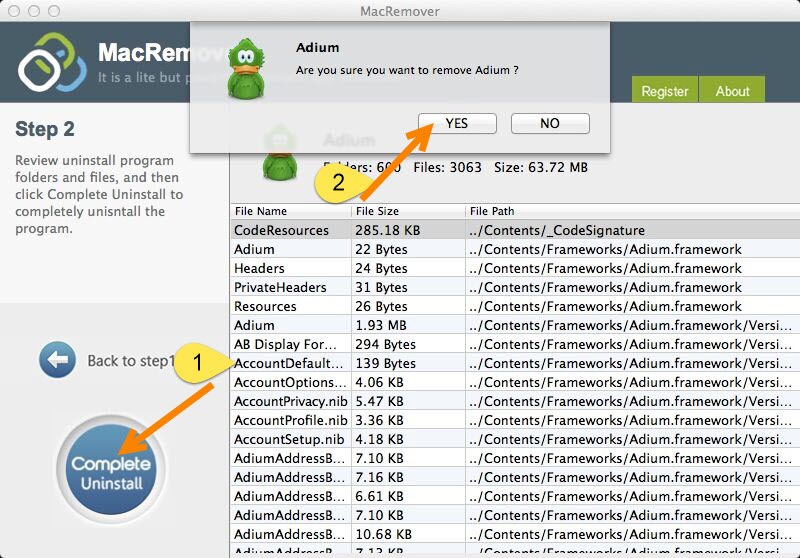The height and width of the screenshot is (558, 800).
Task: Select the AB Display For... row
Action: [x=515, y=344]
